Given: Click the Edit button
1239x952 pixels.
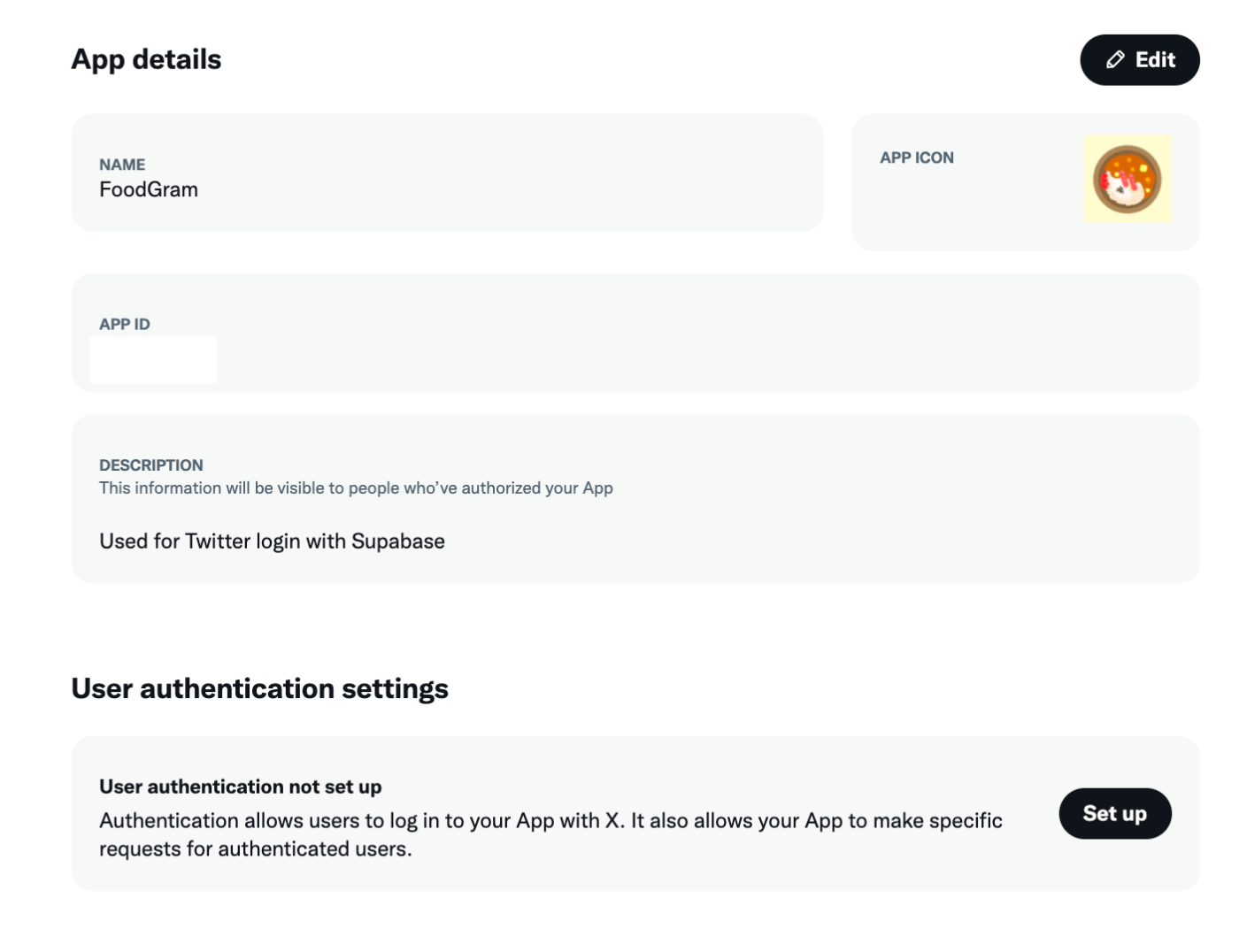Looking at the screenshot, I should pos(1139,60).
